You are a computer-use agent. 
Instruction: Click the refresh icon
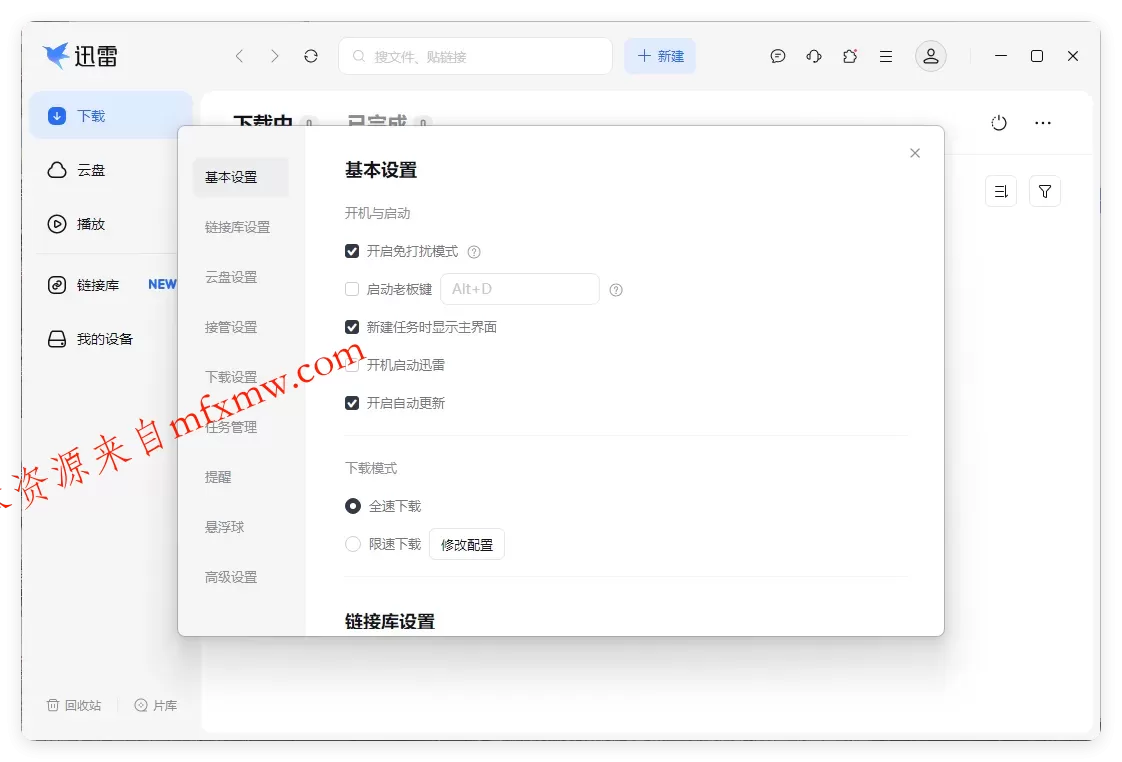[x=311, y=56]
